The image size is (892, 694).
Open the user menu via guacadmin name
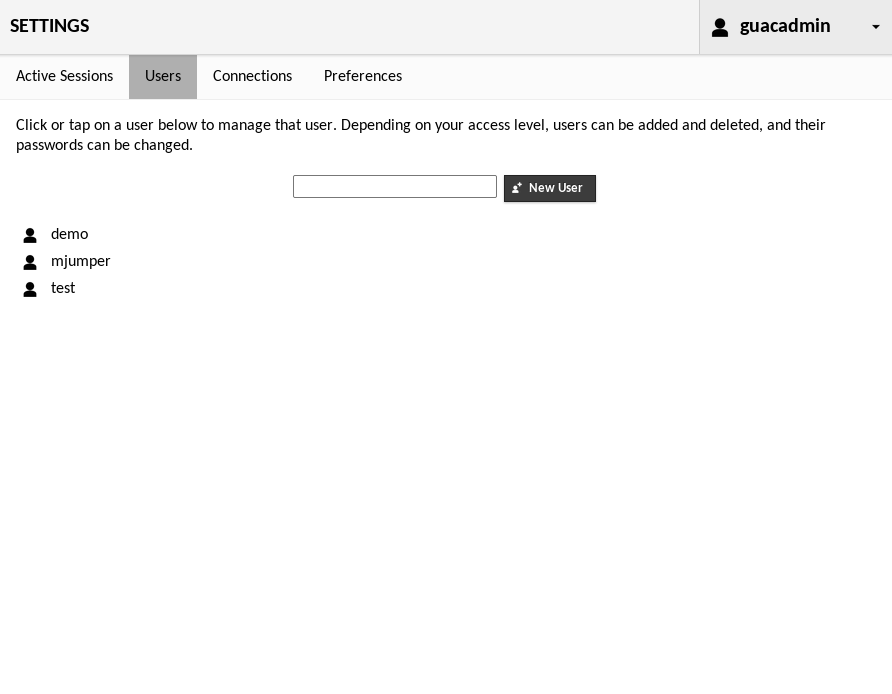pos(785,26)
